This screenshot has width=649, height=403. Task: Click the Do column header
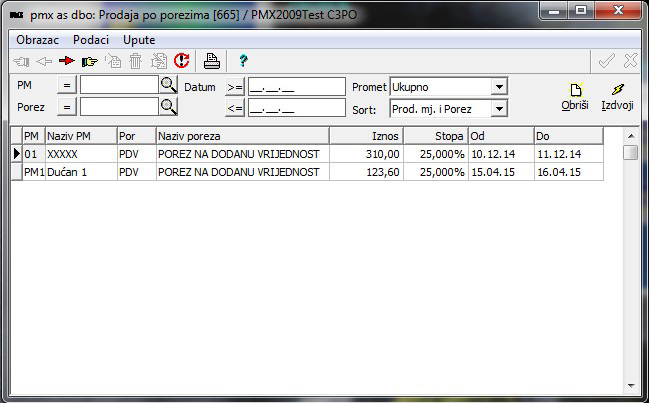click(x=569, y=136)
